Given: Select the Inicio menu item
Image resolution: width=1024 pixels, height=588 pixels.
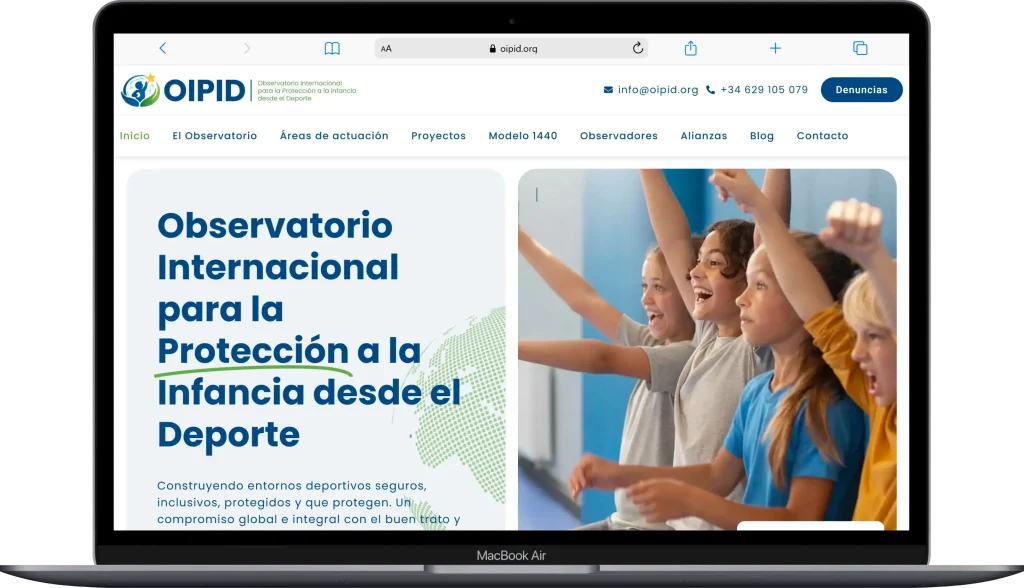Looking at the screenshot, I should (x=134, y=136).
